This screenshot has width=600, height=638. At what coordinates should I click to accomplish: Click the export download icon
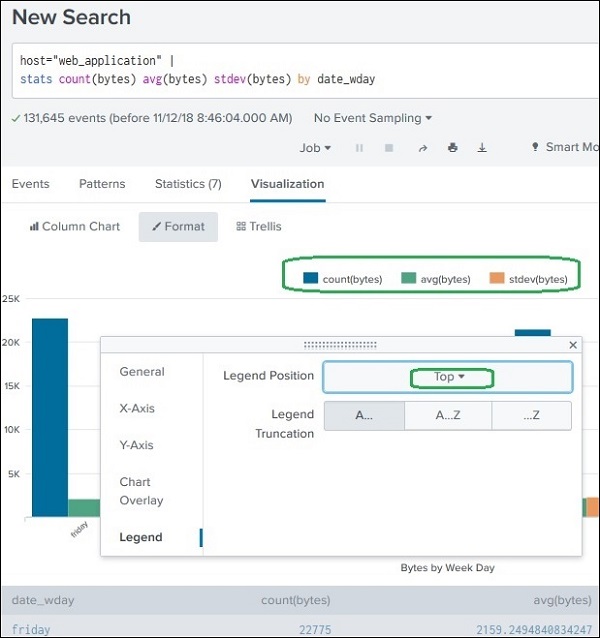tap(482, 148)
